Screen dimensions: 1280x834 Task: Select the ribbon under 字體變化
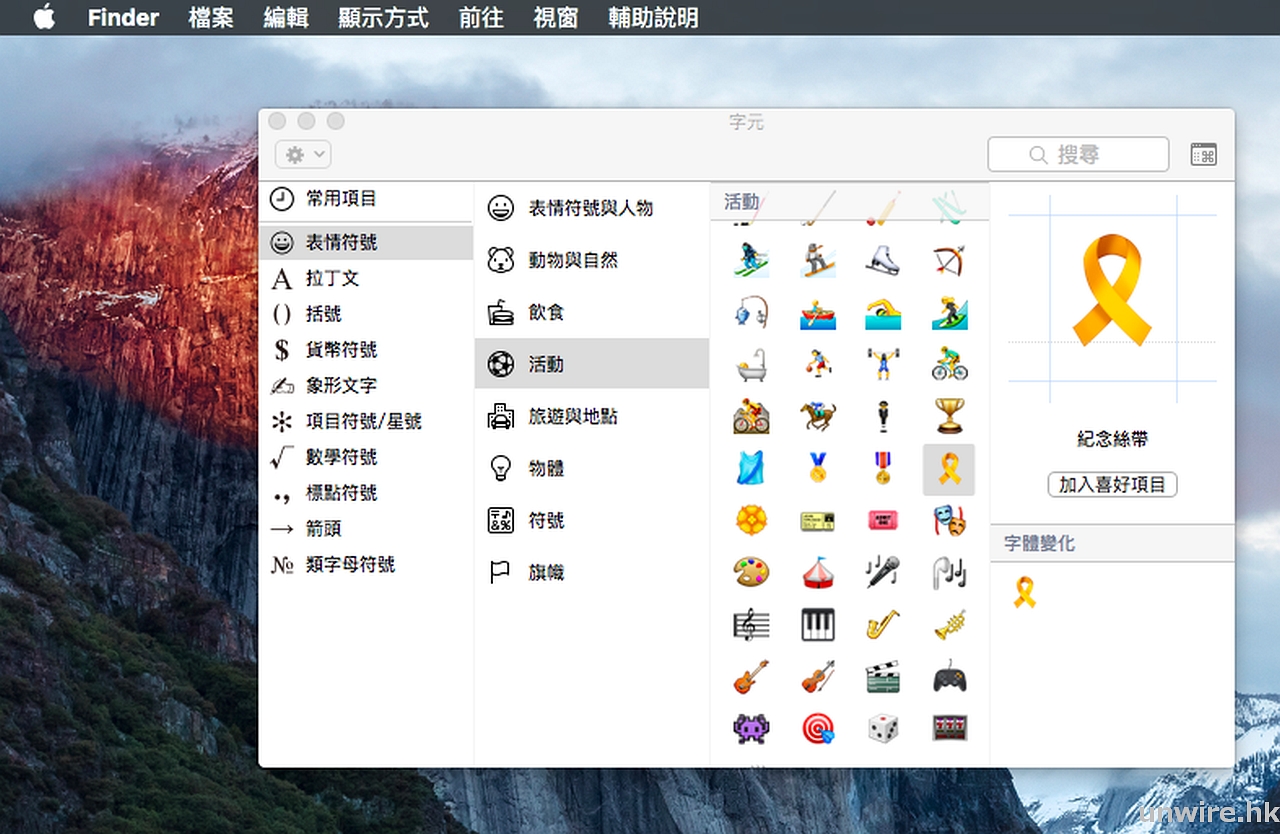pos(1024,593)
